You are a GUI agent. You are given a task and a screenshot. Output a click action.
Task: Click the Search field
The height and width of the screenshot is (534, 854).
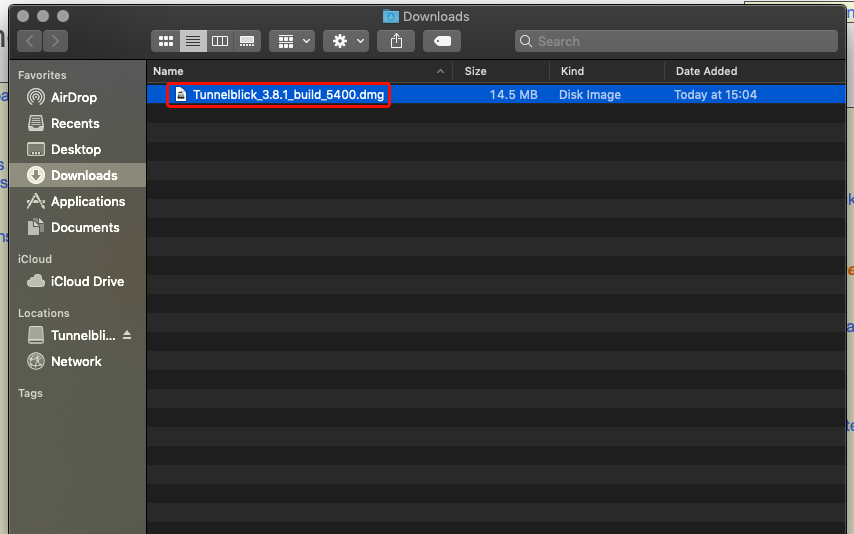676,41
